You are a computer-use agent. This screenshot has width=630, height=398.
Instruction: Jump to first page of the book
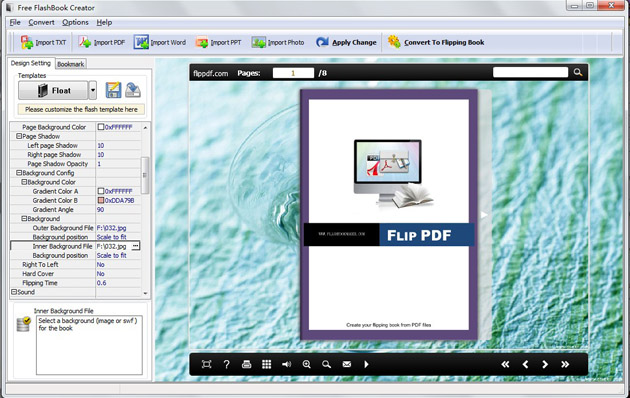pos(505,364)
